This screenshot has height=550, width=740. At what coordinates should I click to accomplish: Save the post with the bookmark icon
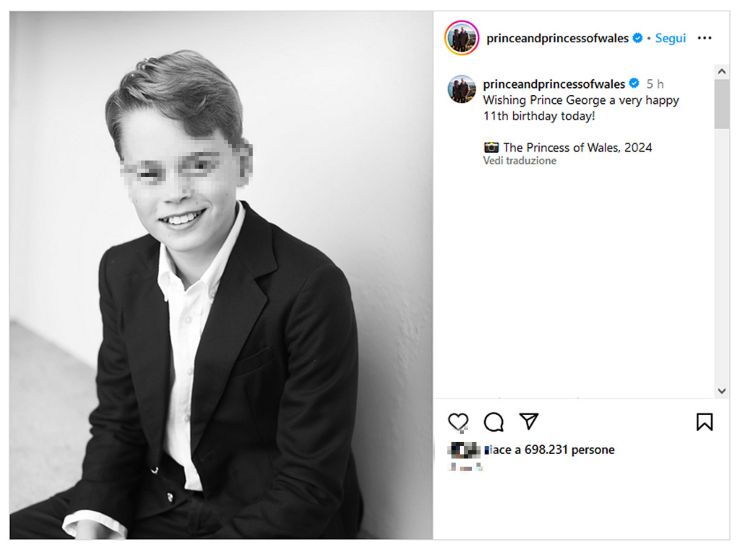pyautogui.click(x=705, y=422)
